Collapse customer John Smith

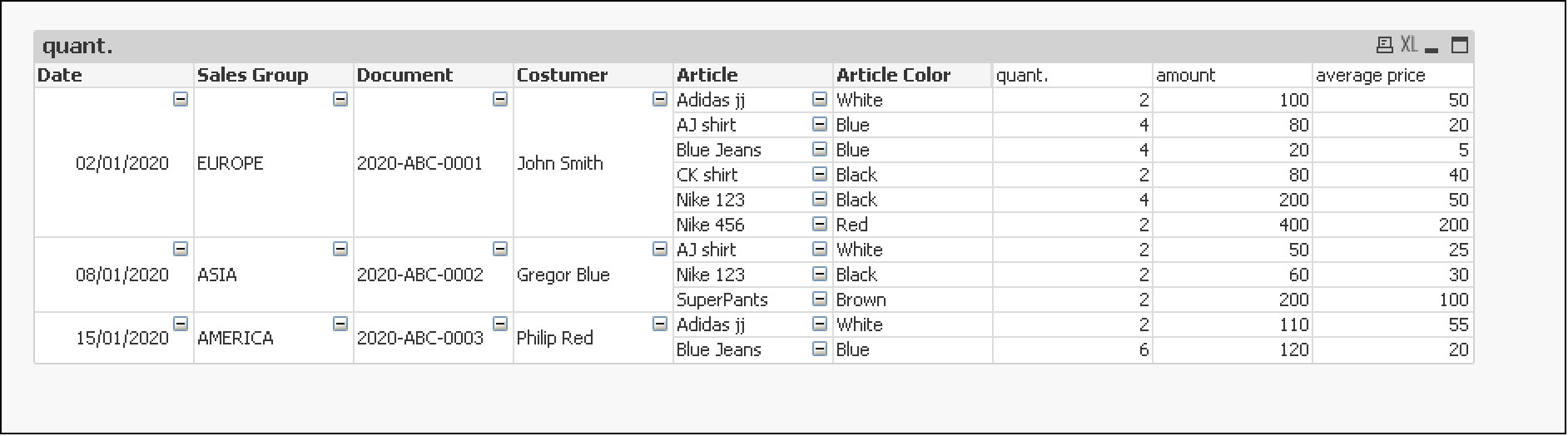[659, 100]
